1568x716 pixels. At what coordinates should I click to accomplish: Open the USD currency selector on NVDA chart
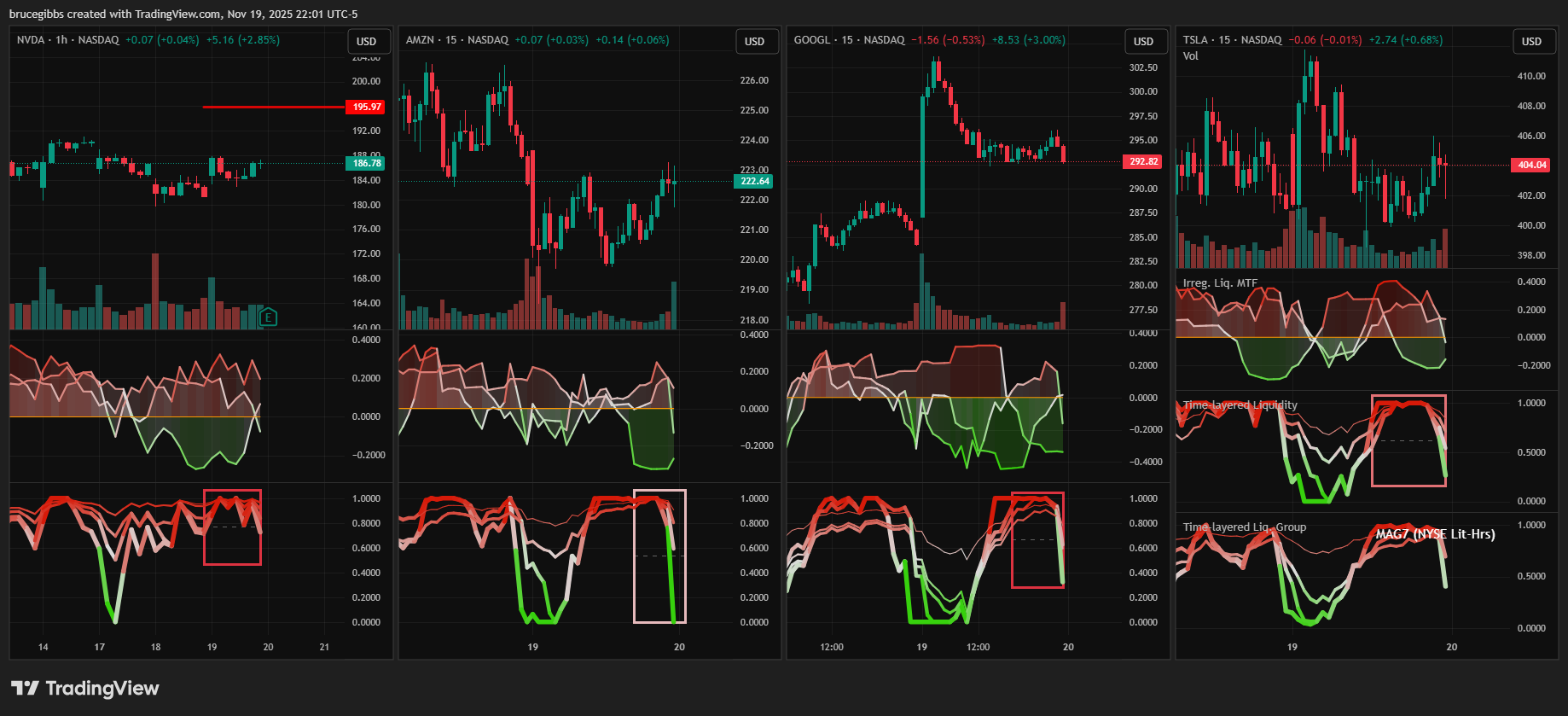(367, 42)
